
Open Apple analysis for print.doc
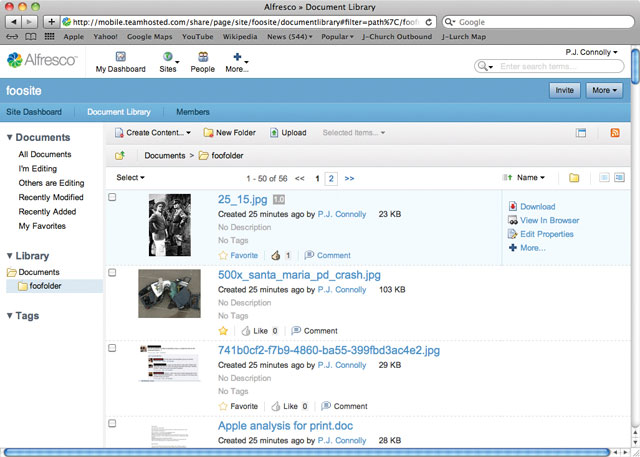point(285,426)
